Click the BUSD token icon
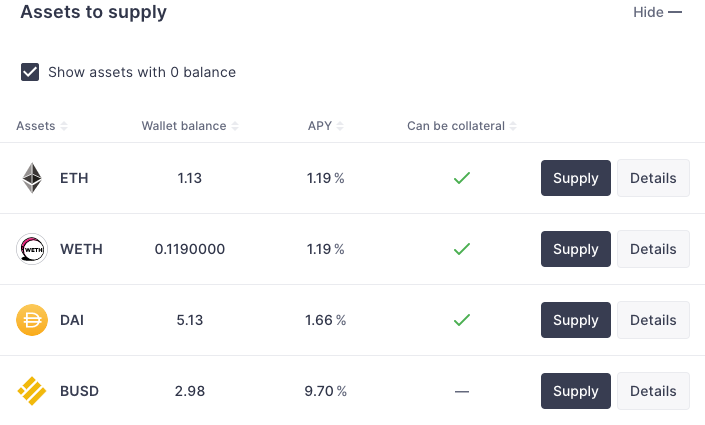The width and height of the screenshot is (705, 425). coord(32,391)
